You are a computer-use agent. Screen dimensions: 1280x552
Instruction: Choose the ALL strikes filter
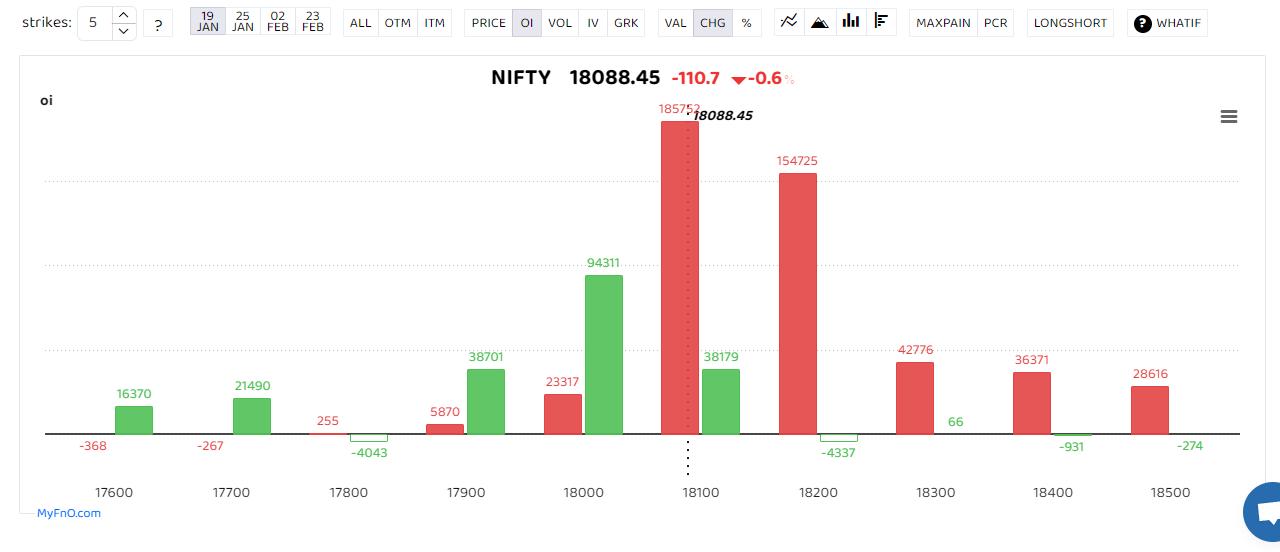(x=361, y=23)
